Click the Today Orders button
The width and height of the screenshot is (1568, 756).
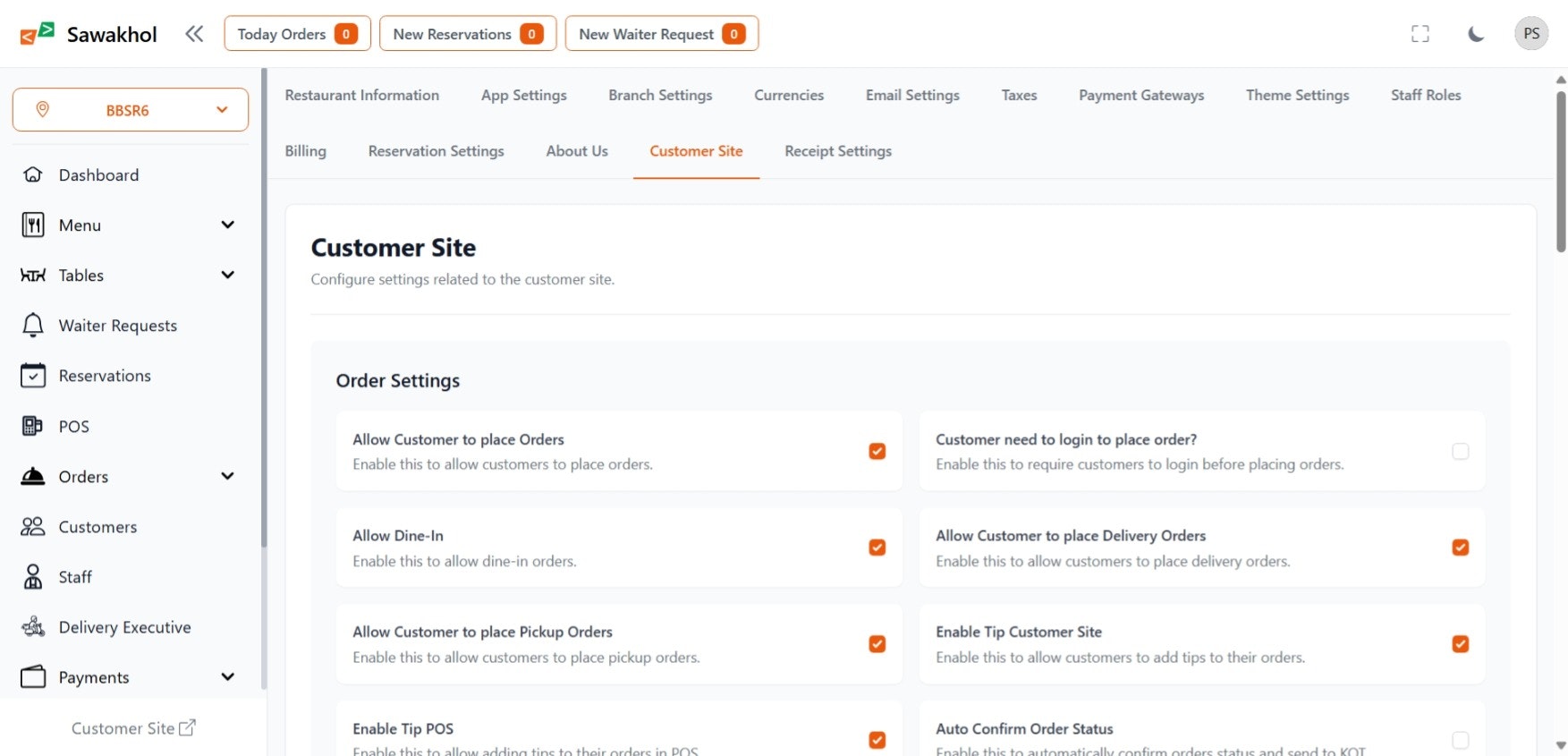(297, 34)
